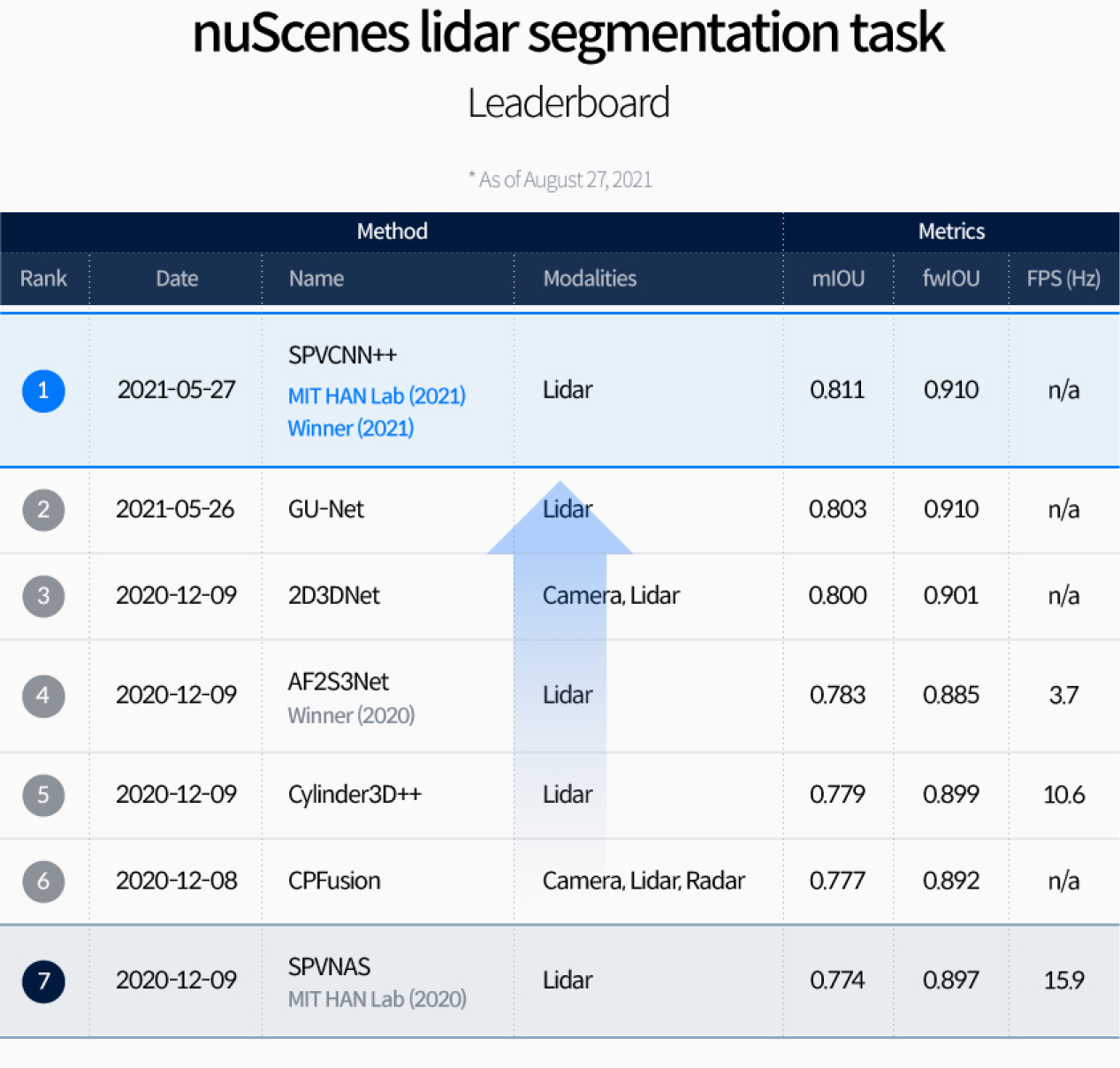
Task: Select the Modalities column header
Action: [590, 278]
